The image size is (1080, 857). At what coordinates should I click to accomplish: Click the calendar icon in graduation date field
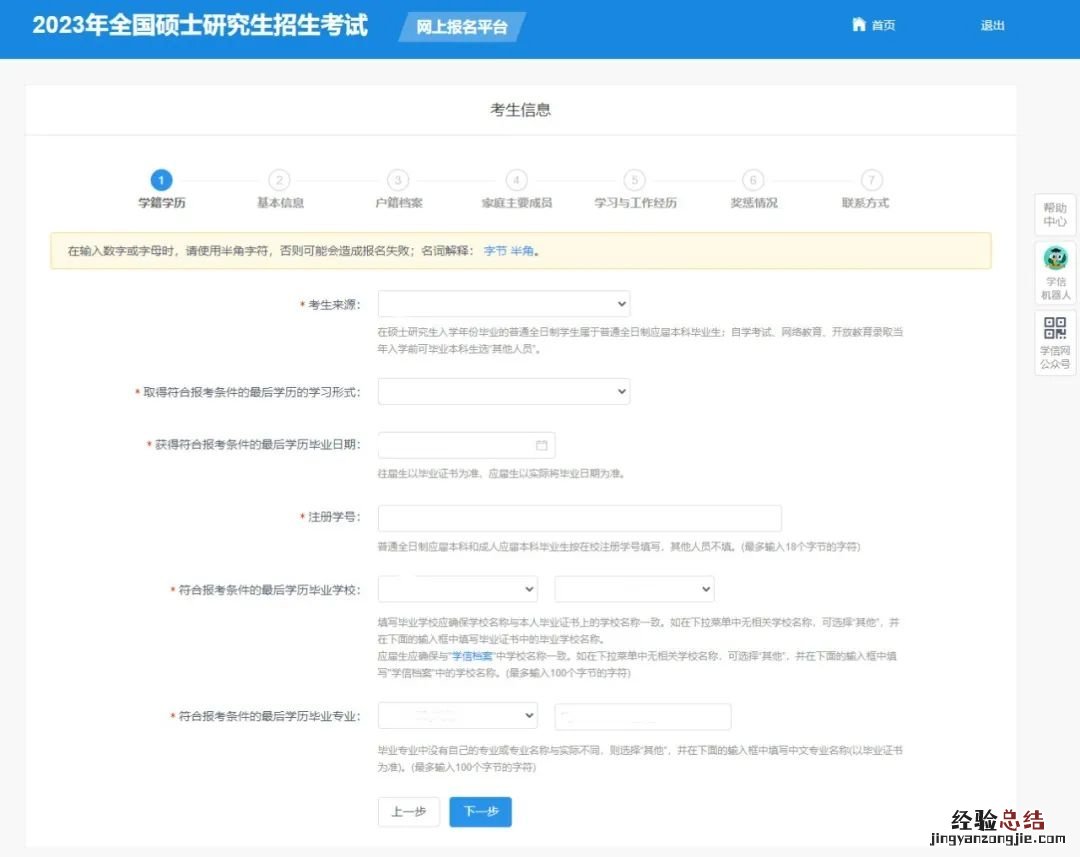(542, 446)
